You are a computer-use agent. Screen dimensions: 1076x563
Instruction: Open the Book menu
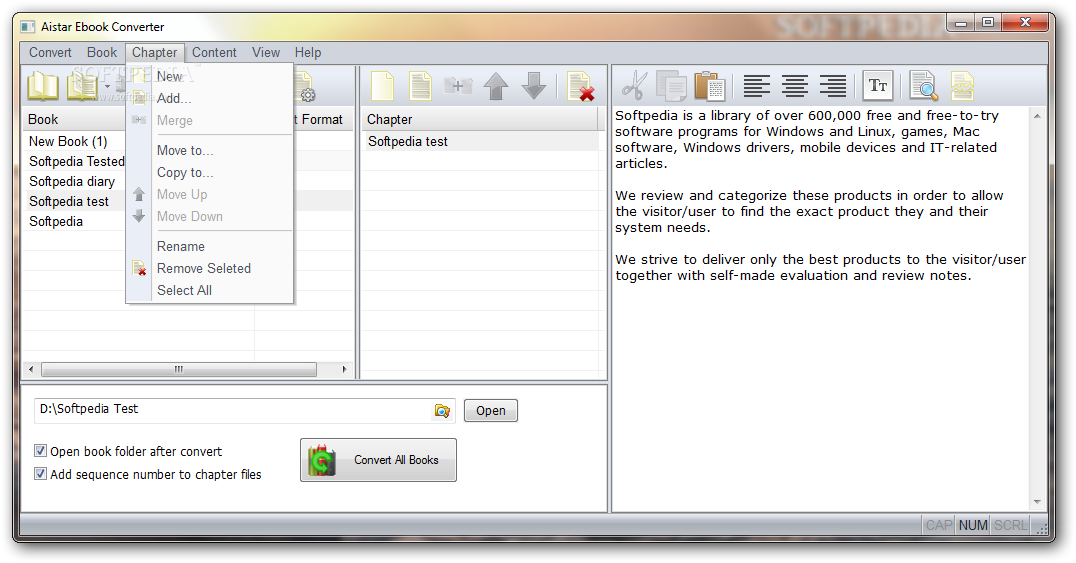102,52
